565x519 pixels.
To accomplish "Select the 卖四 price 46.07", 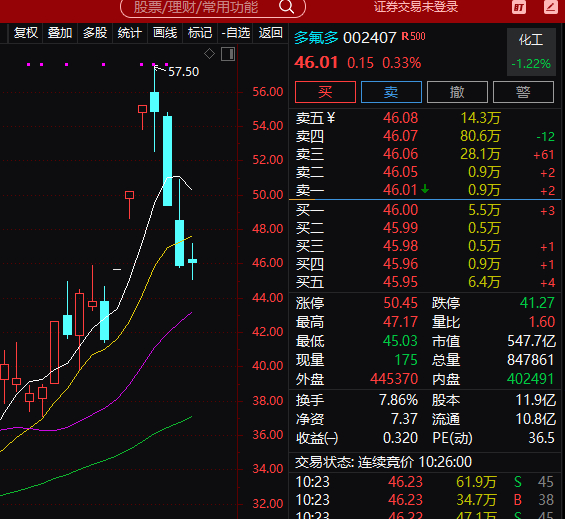I will (x=400, y=136).
